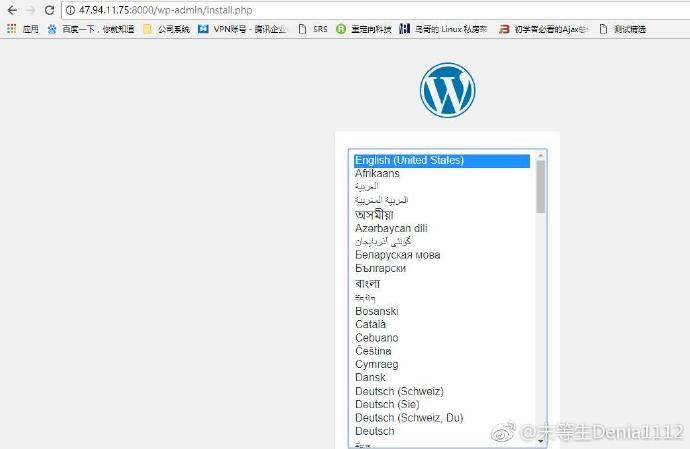This screenshot has width=690, height=449.
Task: Open the last page-icon bookmark
Action: (623, 29)
